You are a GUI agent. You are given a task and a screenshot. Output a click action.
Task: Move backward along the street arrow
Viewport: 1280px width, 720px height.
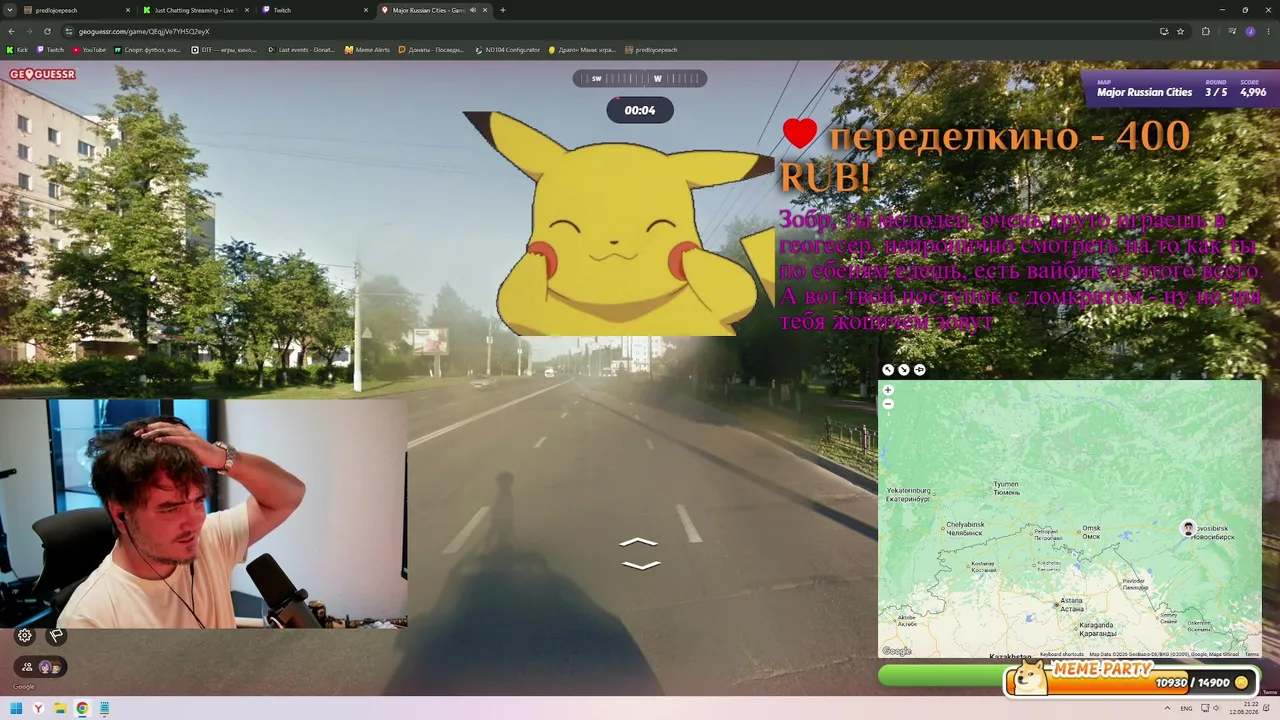[x=641, y=565]
